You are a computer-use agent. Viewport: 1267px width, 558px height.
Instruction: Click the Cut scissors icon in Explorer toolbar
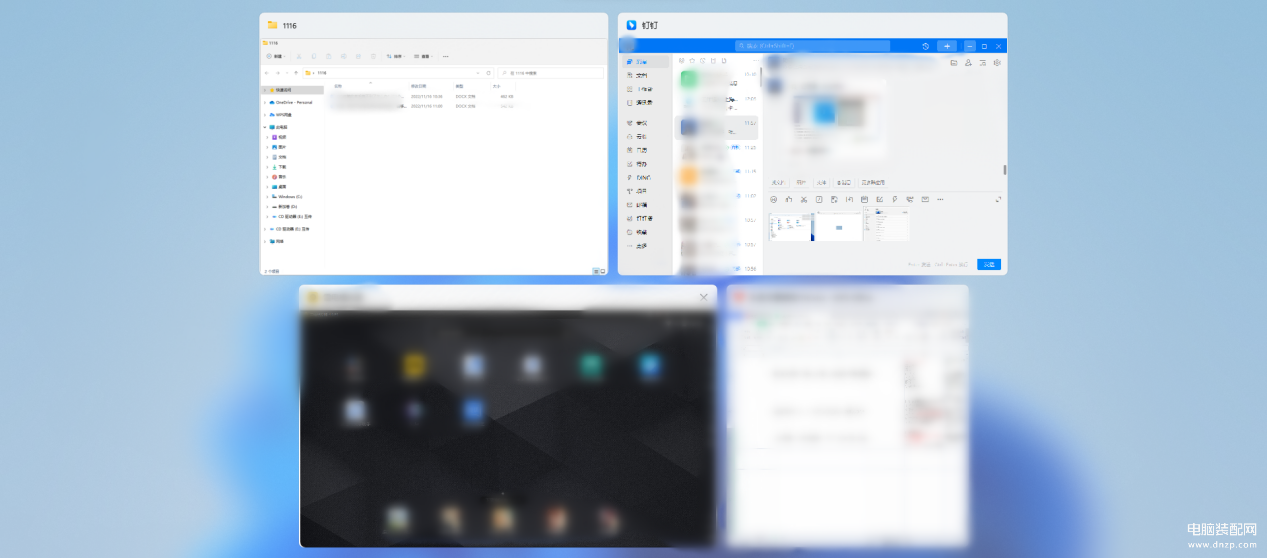click(299, 56)
